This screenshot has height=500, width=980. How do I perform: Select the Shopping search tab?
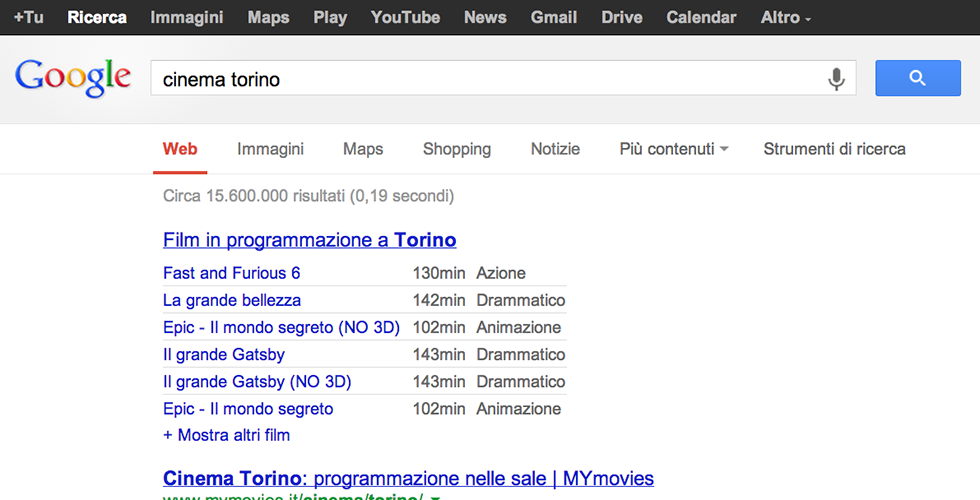pyautogui.click(x=456, y=149)
